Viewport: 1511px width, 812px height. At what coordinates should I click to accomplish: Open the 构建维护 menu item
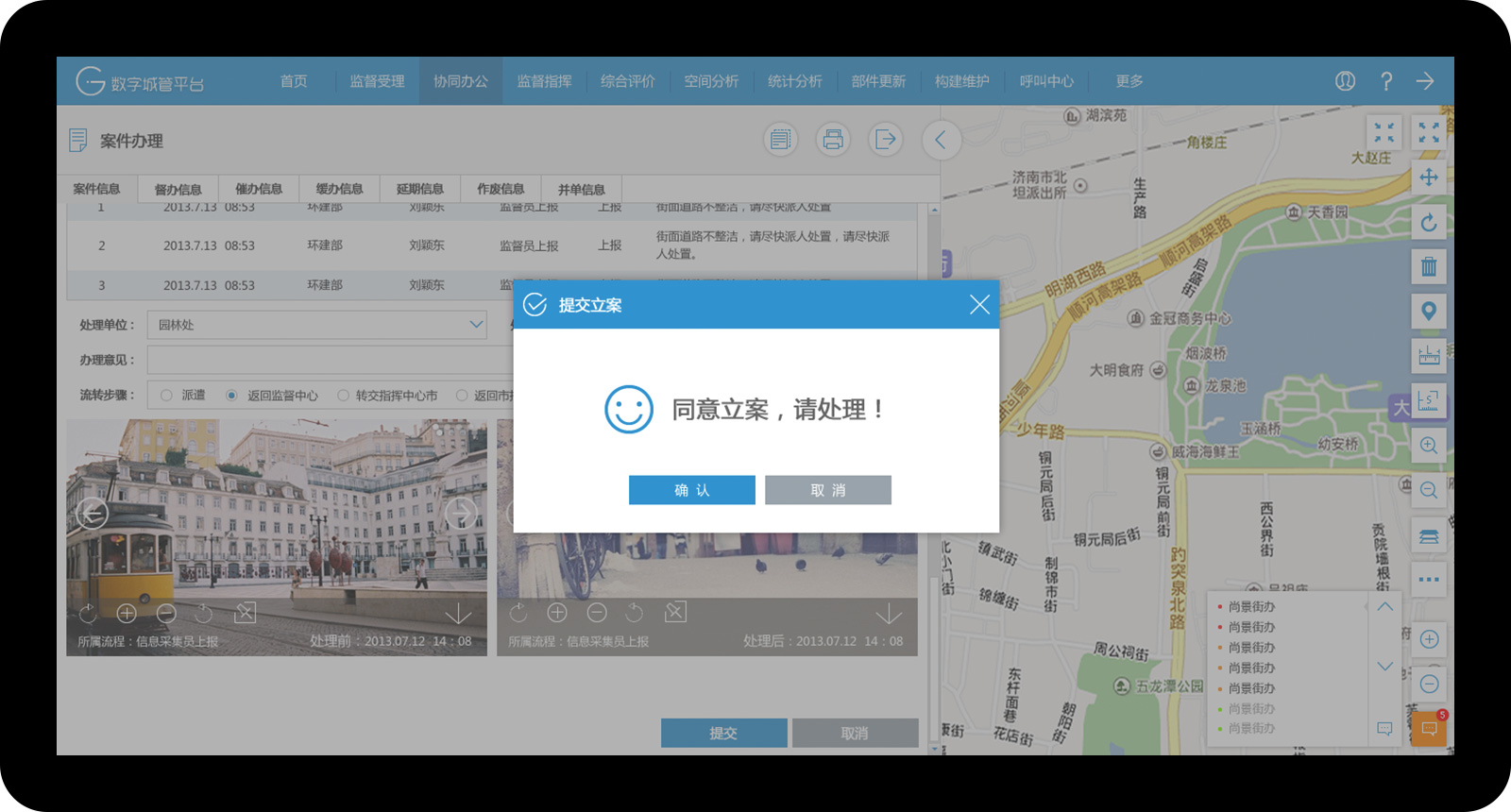click(x=962, y=81)
